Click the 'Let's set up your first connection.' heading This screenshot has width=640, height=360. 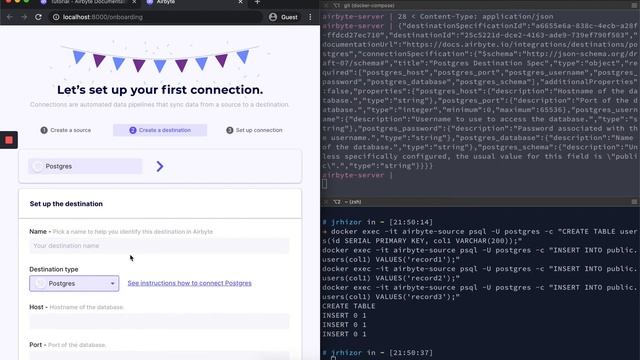pos(160,90)
